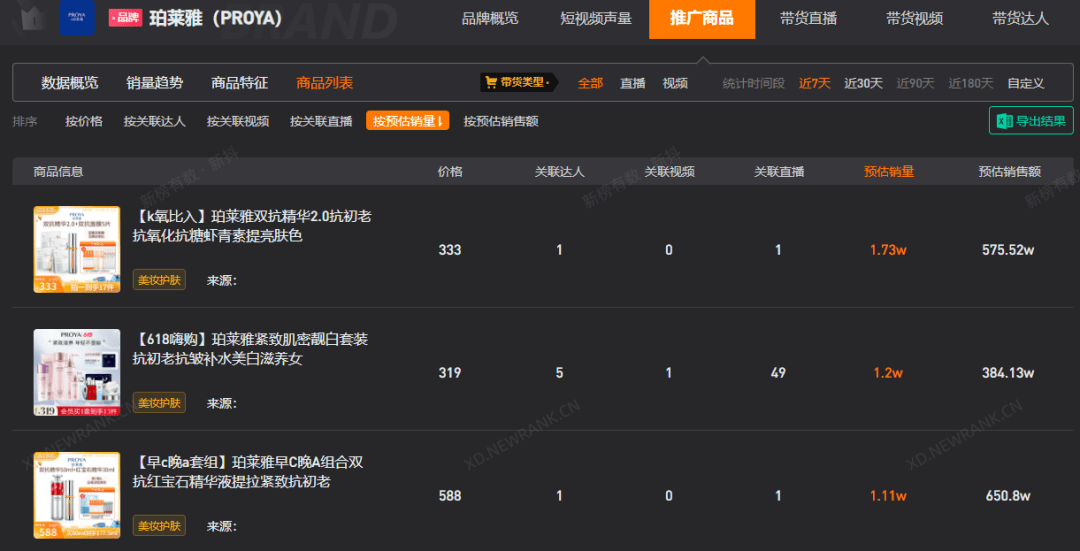Click the red 品牌 badge
Screen dimensions: 1080x551
click(x=125, y=18)
